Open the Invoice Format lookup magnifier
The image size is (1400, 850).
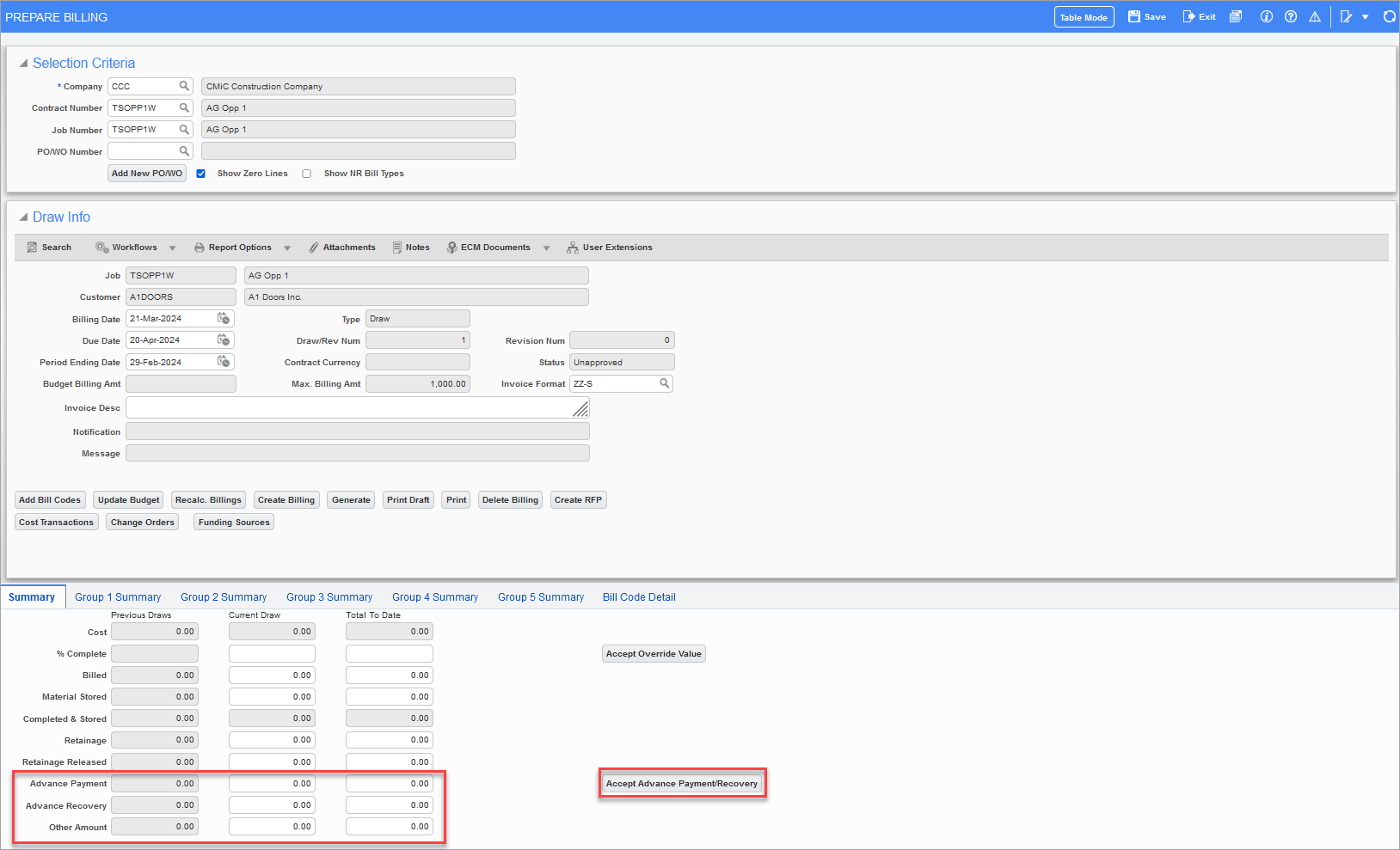point(665,383)
